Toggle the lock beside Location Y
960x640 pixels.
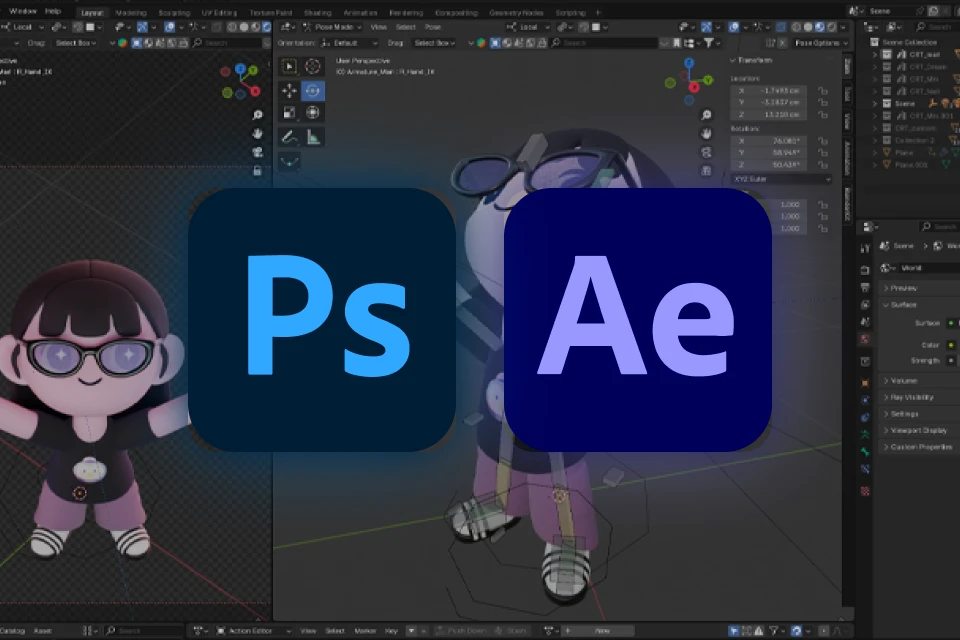(823, 102)
